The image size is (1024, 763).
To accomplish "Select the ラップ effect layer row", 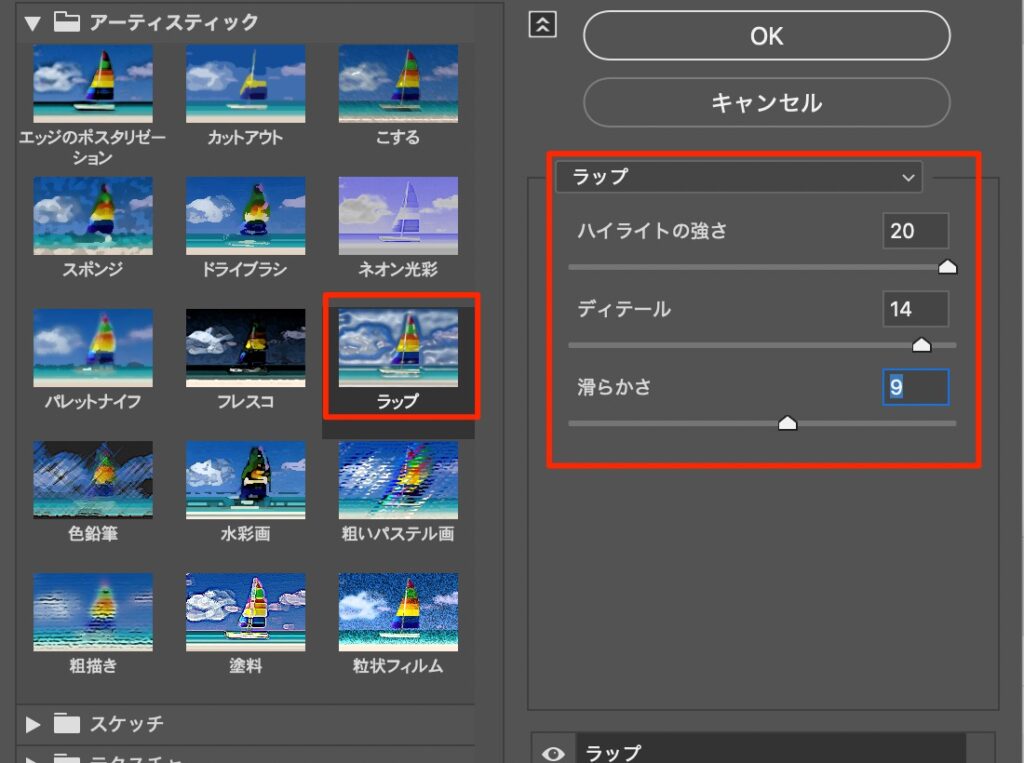I will [770, 753].
